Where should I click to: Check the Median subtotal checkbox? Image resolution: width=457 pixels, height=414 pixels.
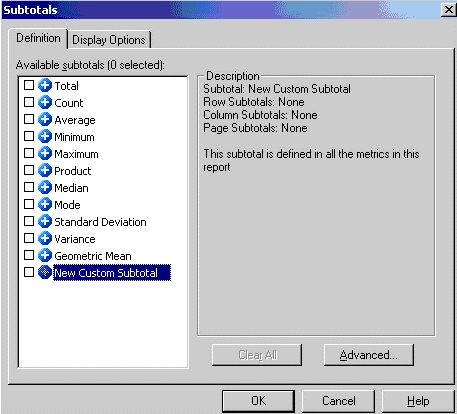click(x=29, y=187)
